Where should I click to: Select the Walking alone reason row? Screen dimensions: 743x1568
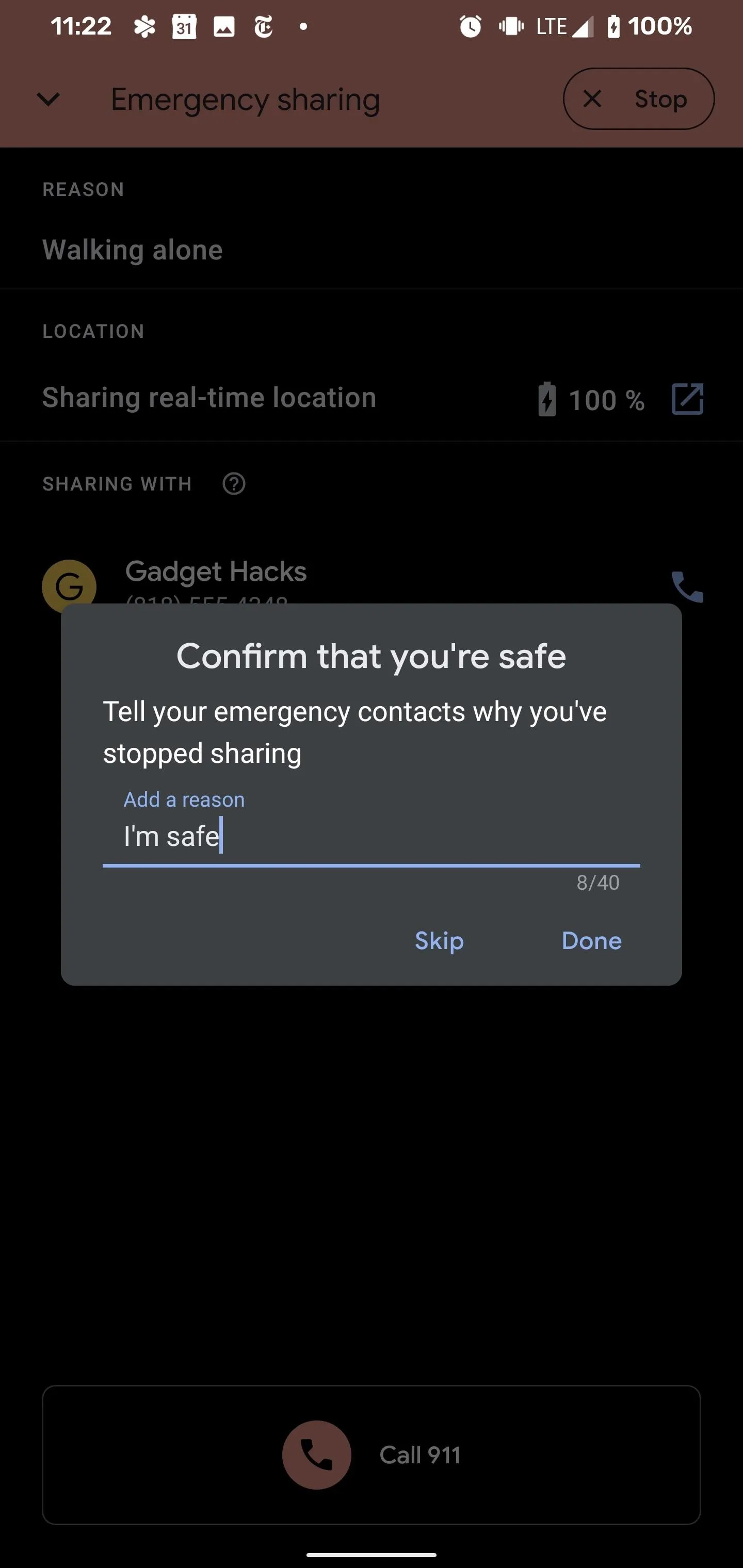pyautogui.click(x=372, y=250)
